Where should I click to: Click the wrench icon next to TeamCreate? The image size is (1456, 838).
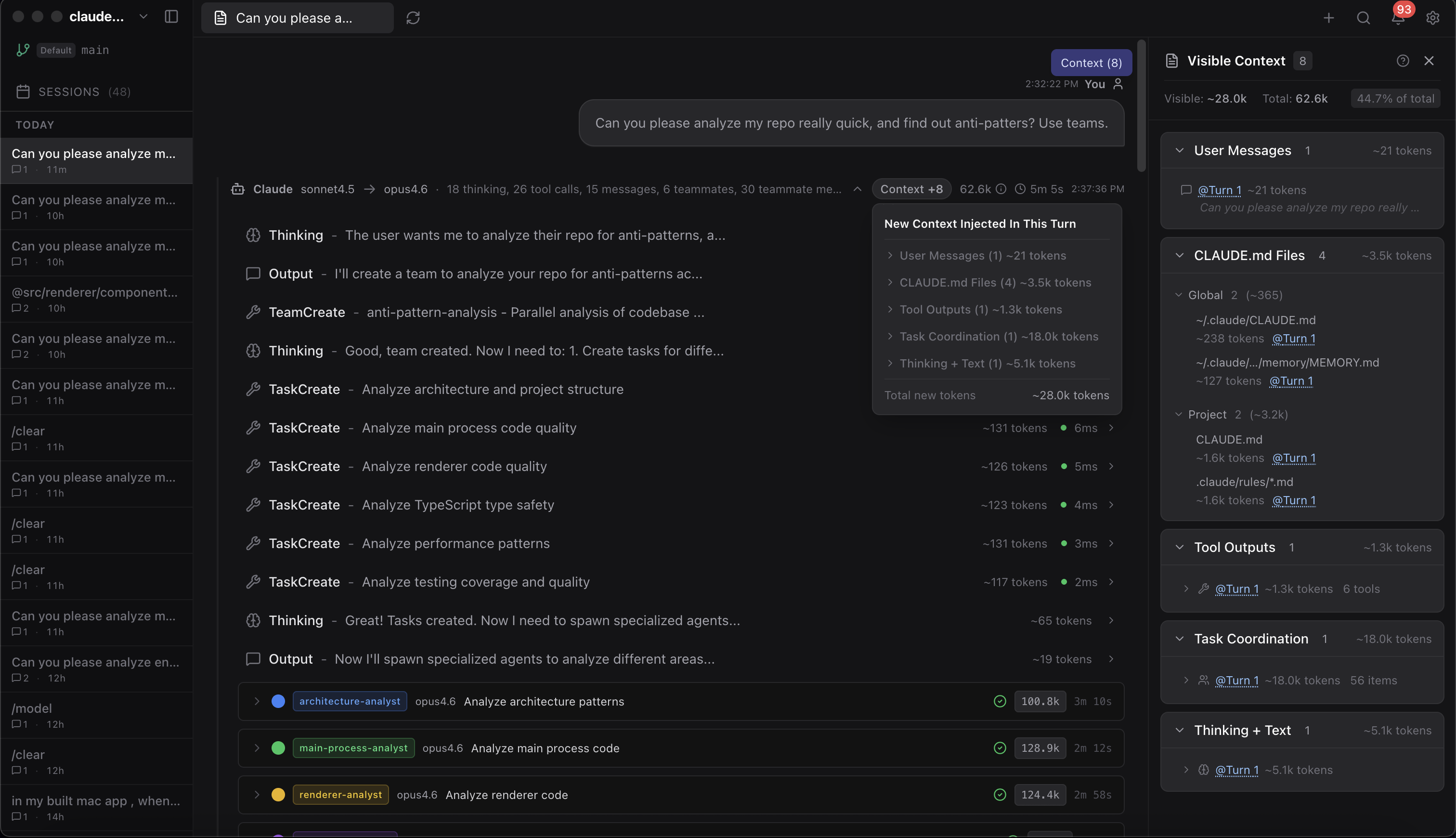254,312
